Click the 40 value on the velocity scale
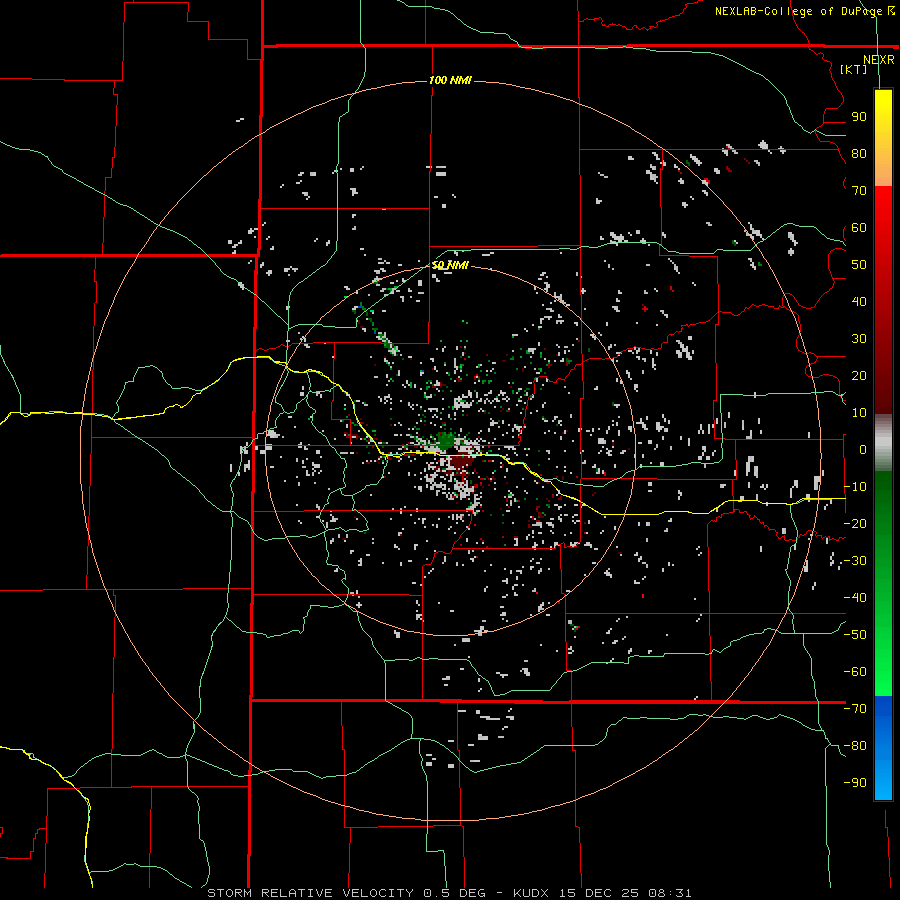Screen dimensions: 900x900 [x=859, y=302]
